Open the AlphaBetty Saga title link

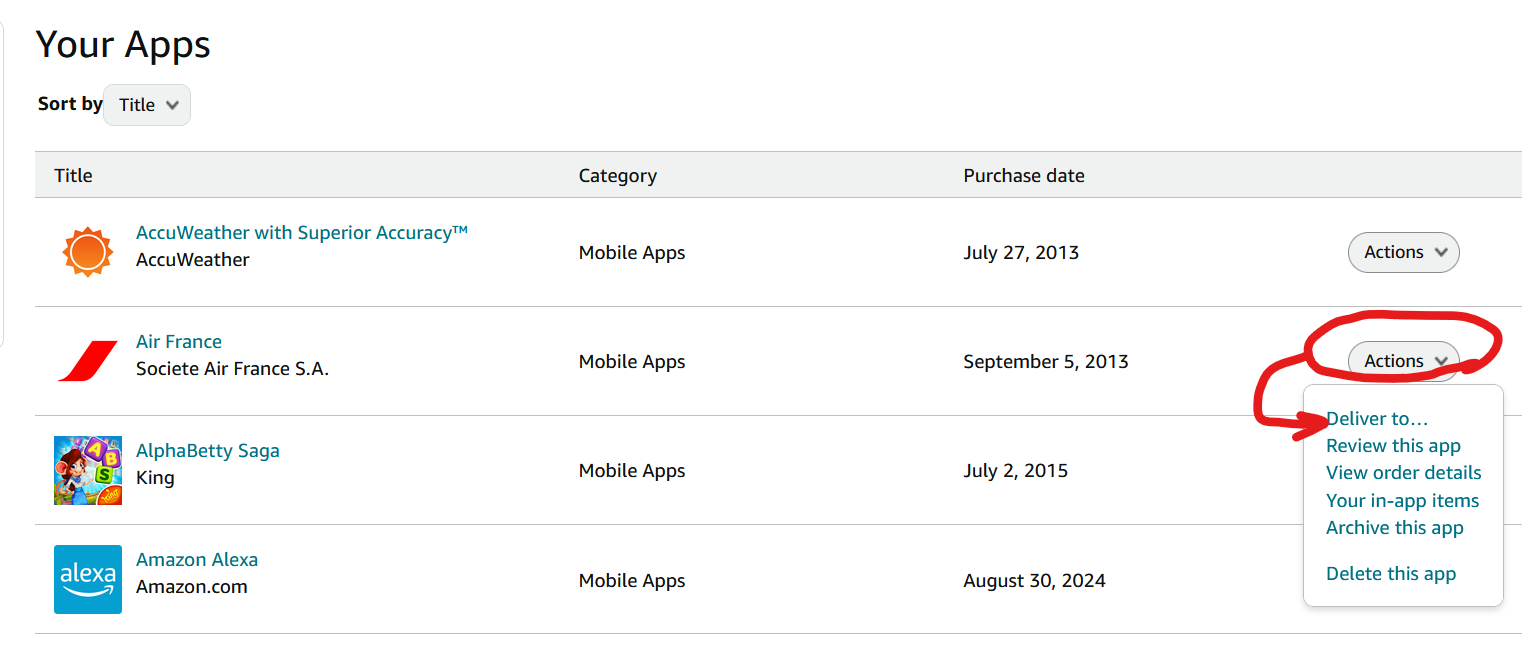click(x=208, y=450)
